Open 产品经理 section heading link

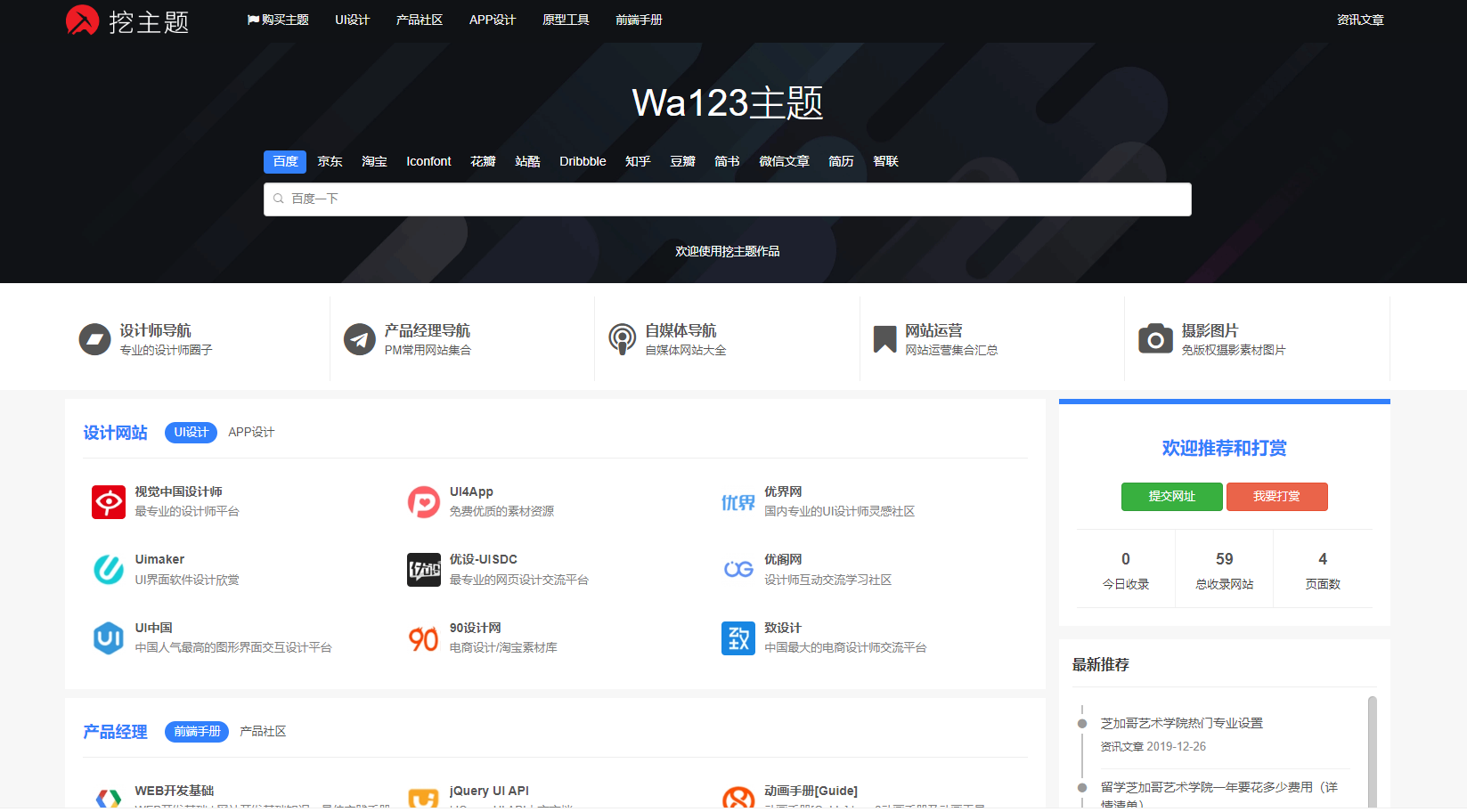point(116,732)
